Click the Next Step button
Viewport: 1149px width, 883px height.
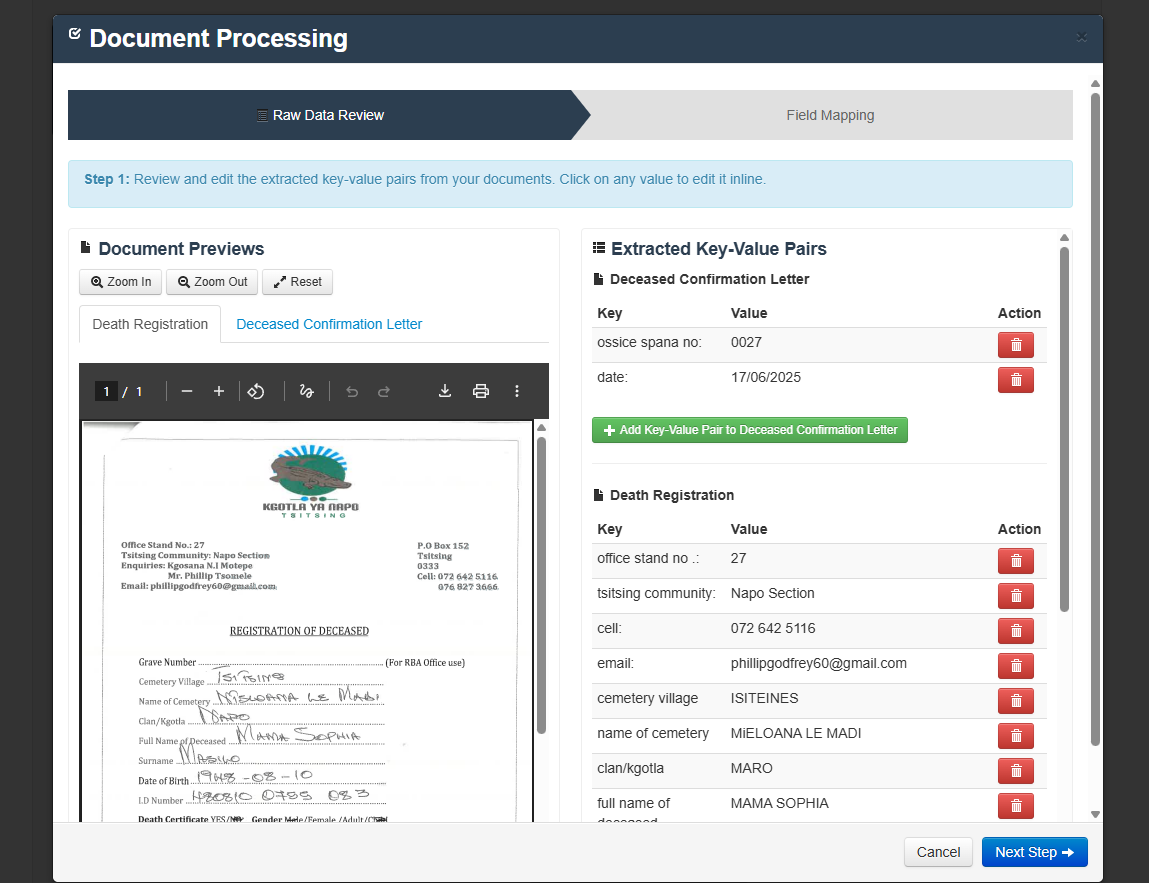click(x=1034, y=852)
